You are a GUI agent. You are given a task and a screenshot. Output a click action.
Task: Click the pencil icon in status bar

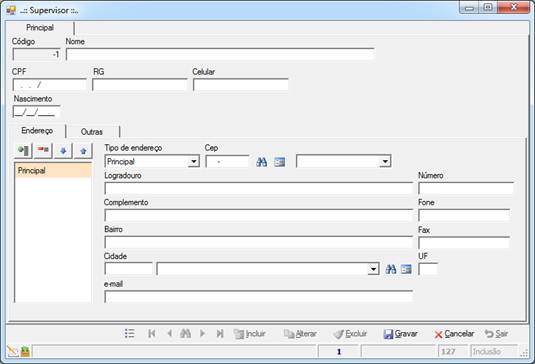click(x=13, y=351)
